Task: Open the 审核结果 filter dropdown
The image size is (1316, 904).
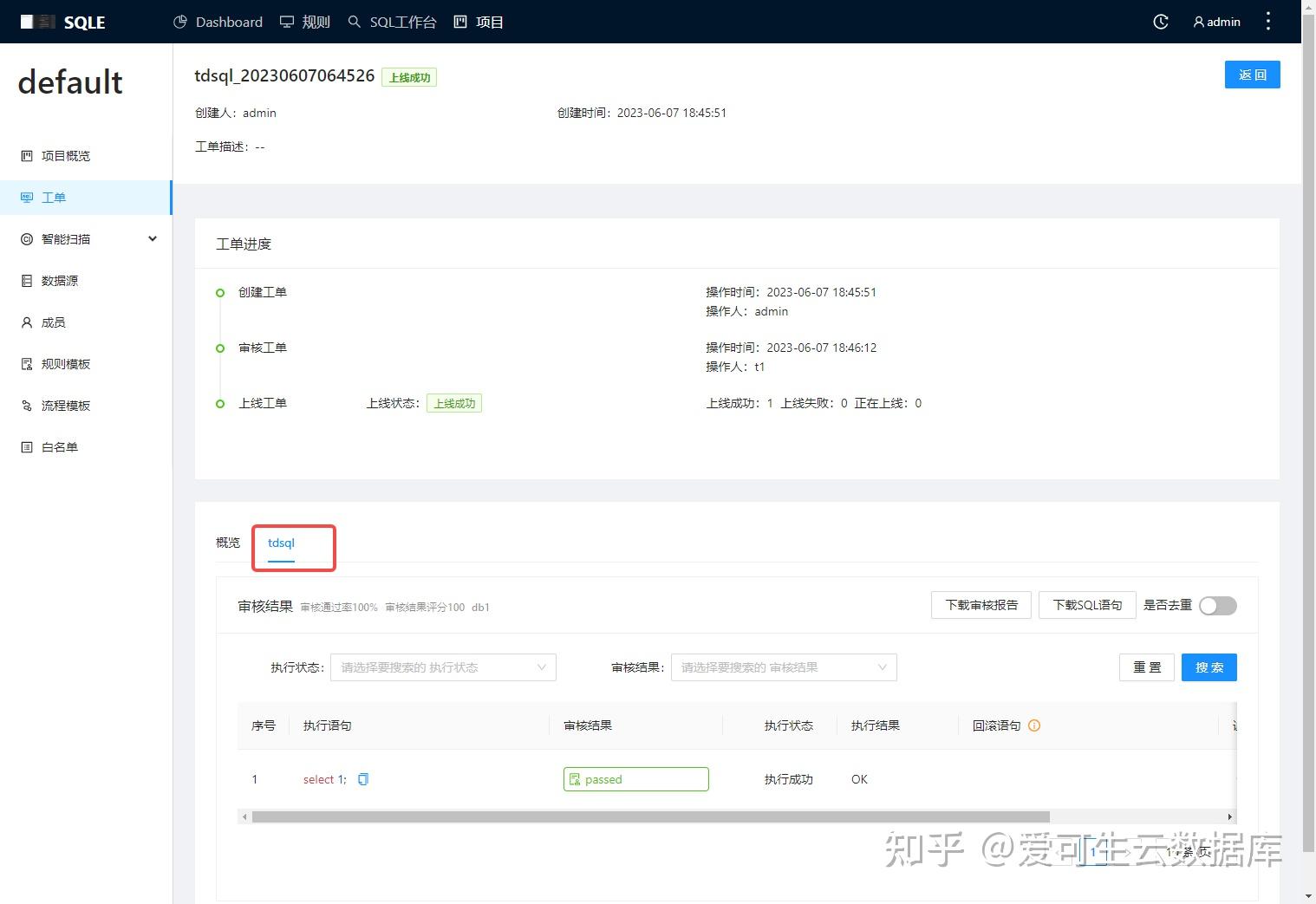Action: [783, 667]
